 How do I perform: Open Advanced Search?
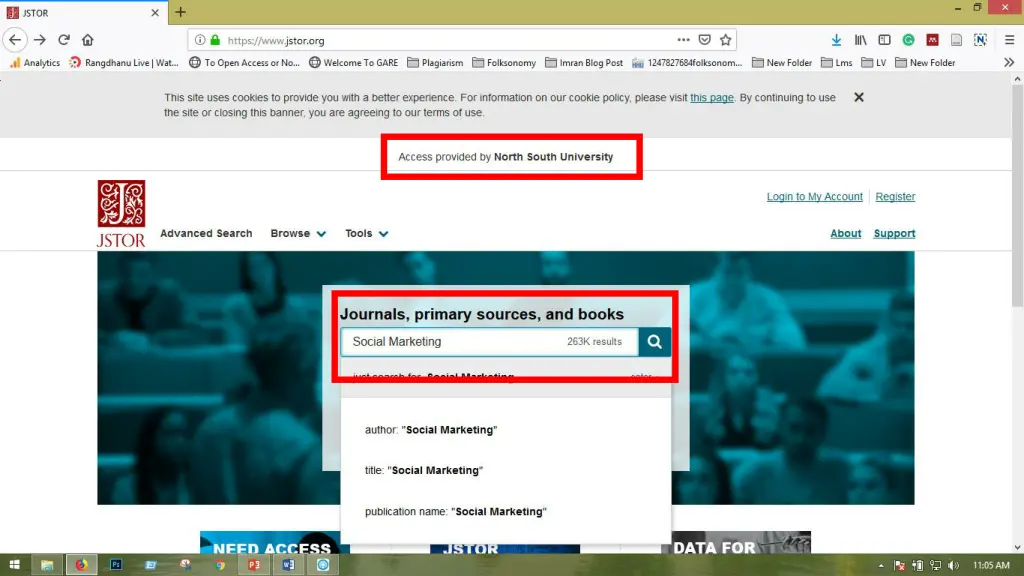206,233
